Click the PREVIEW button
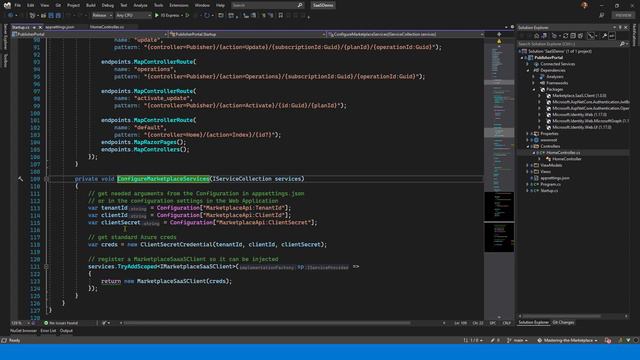The height and width of the screenshot is (360, 640). coord(623,15)
